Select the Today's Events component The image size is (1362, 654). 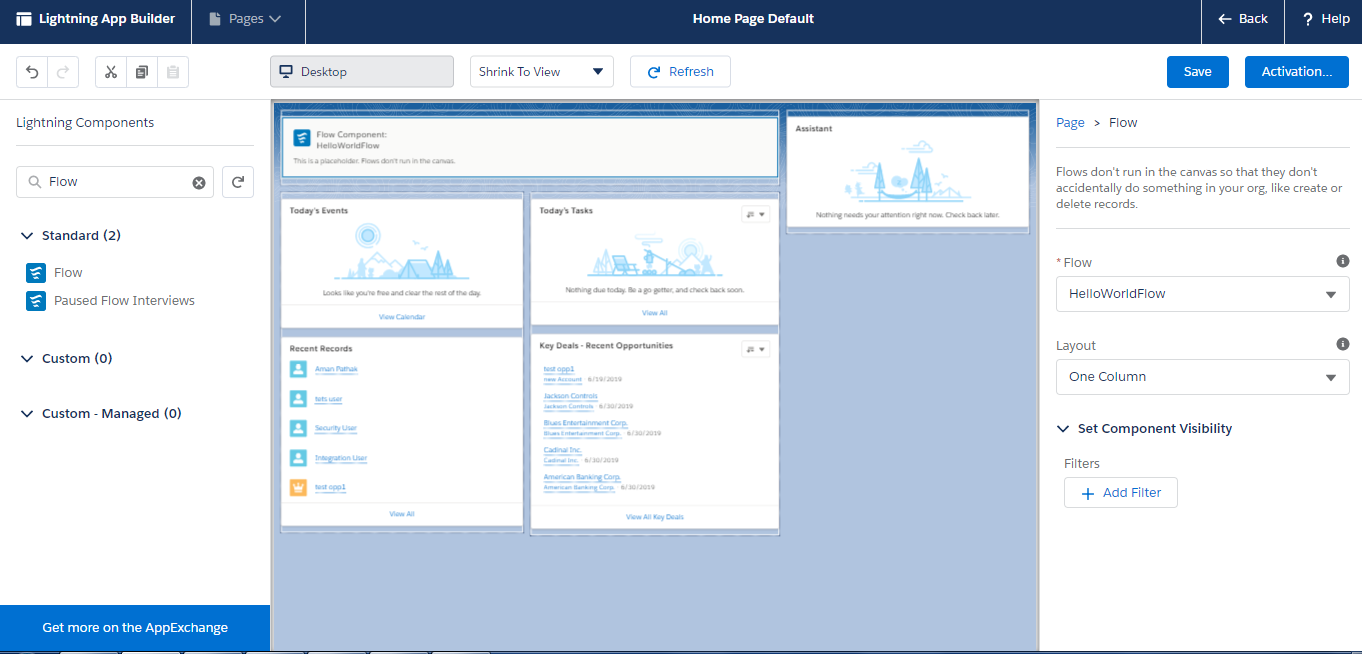pyautogui.click(x=402, y=263)
